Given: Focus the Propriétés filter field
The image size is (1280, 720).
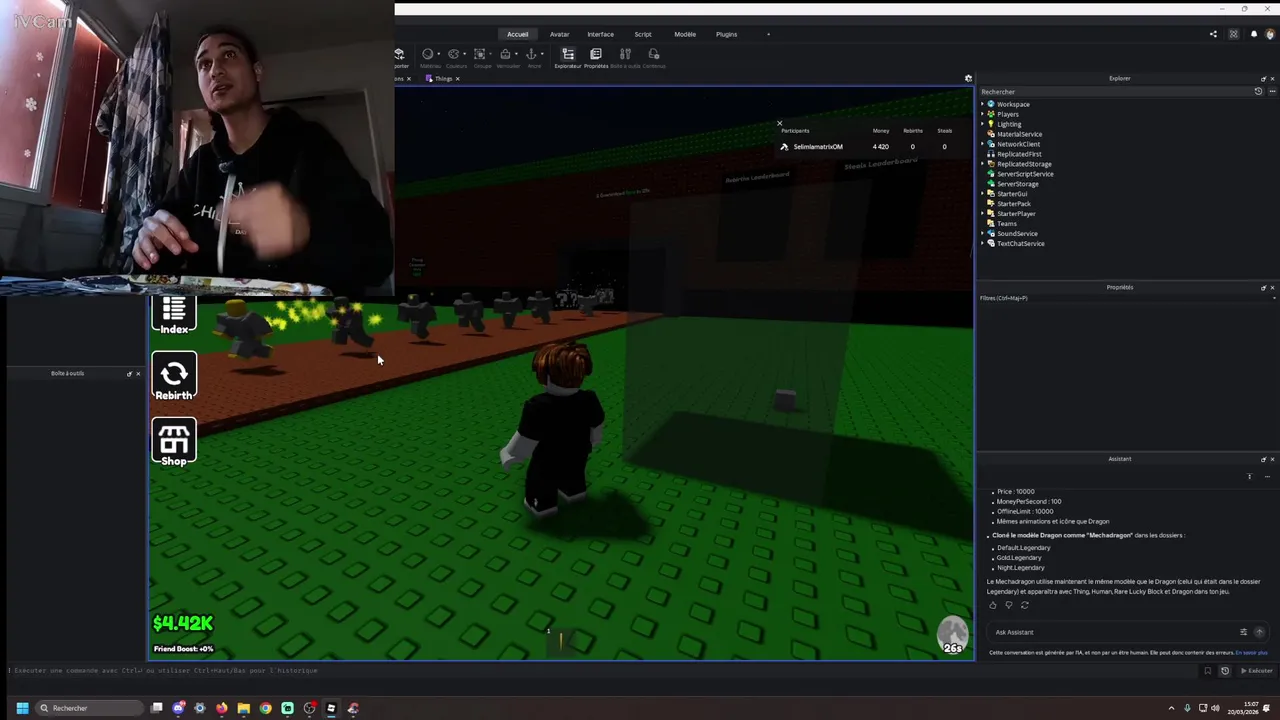Looking at the screenshot, I should click(x=1125, y=298).
